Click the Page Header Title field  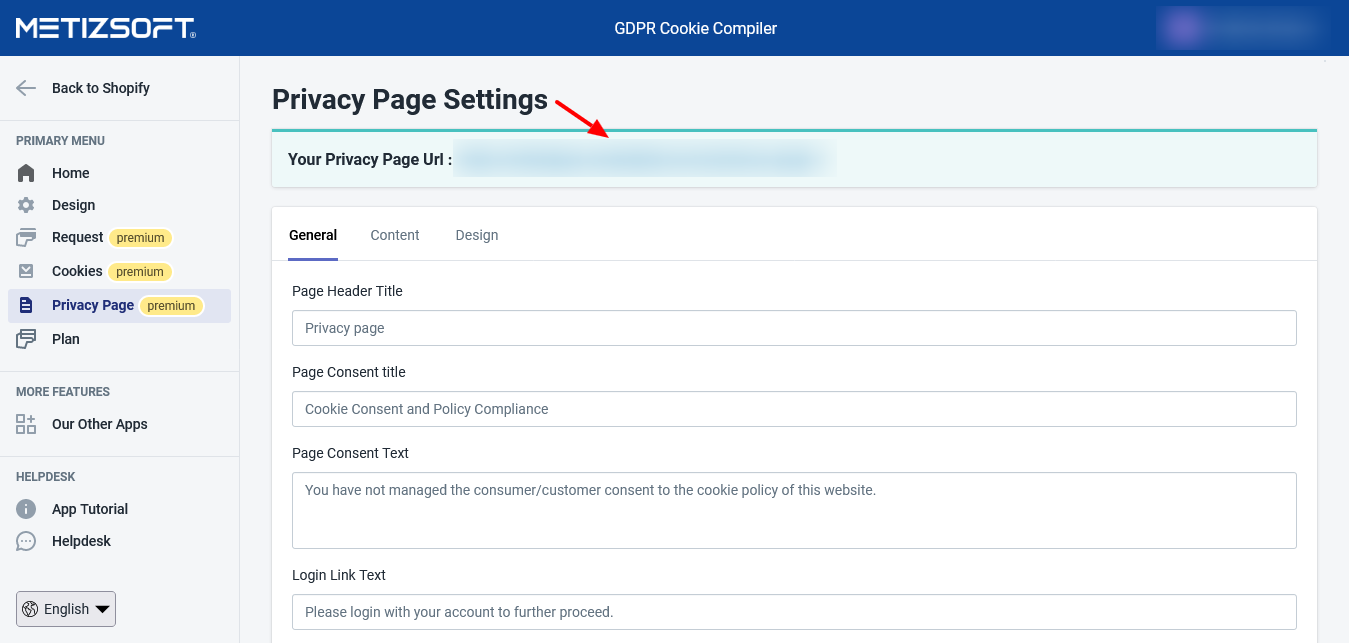pyautogui.click(x=794, y=328)
